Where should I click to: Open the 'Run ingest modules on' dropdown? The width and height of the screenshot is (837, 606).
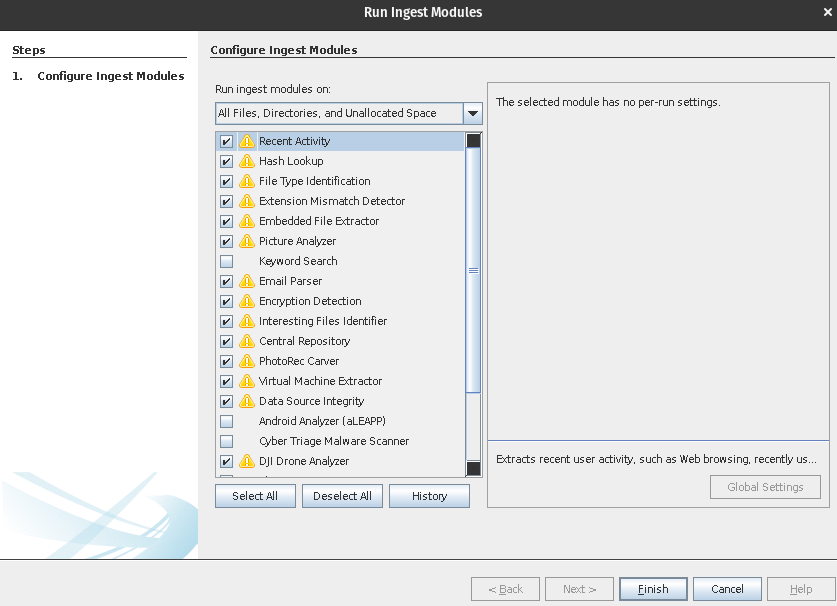click(471, 113)
